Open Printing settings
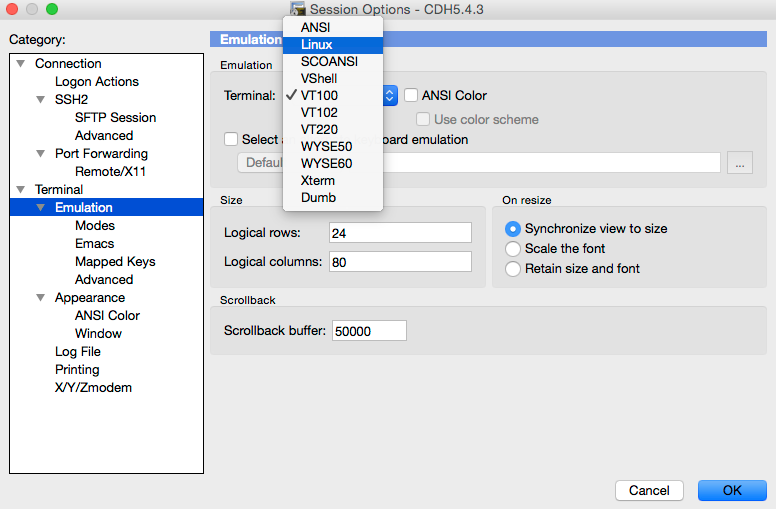This screenshot has height=509, width=776. pyautogui.click(x=77, y=370)
